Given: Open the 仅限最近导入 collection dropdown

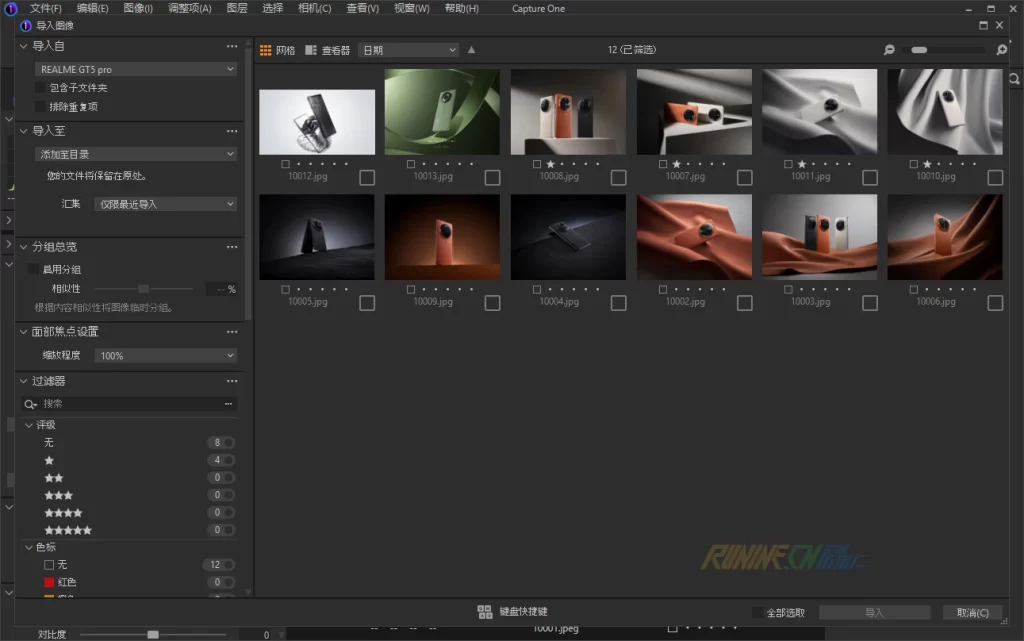Looking at the screenshot, I should [165, 204].
